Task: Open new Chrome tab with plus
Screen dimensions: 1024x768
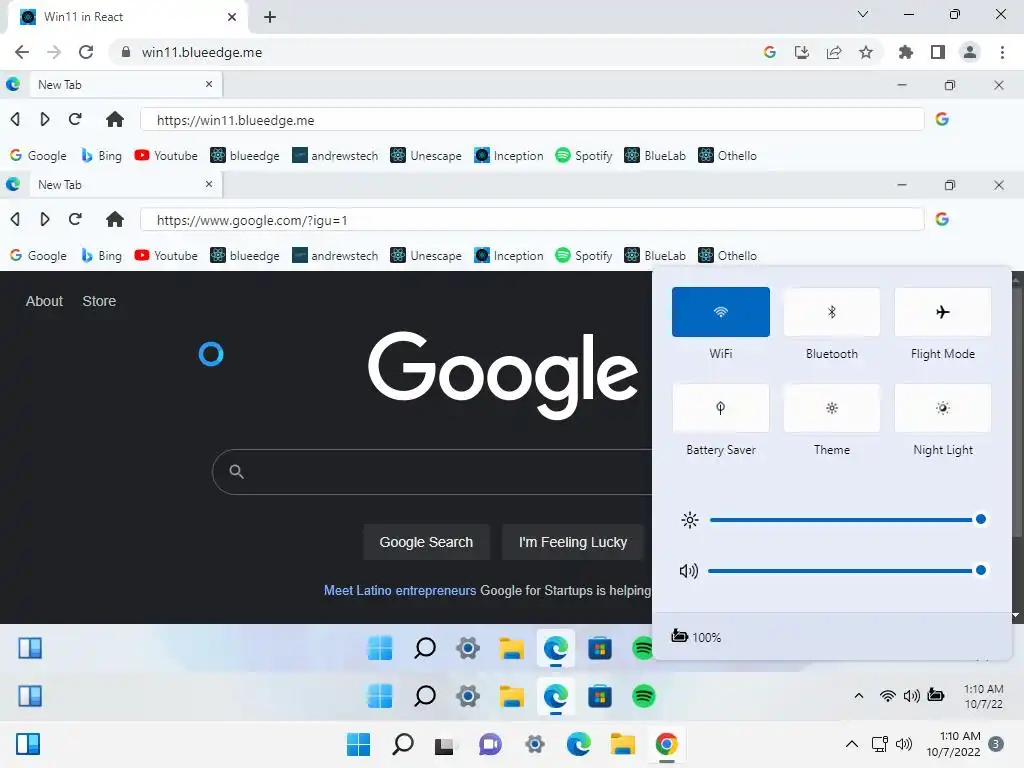Action: [x=270, y=17]
